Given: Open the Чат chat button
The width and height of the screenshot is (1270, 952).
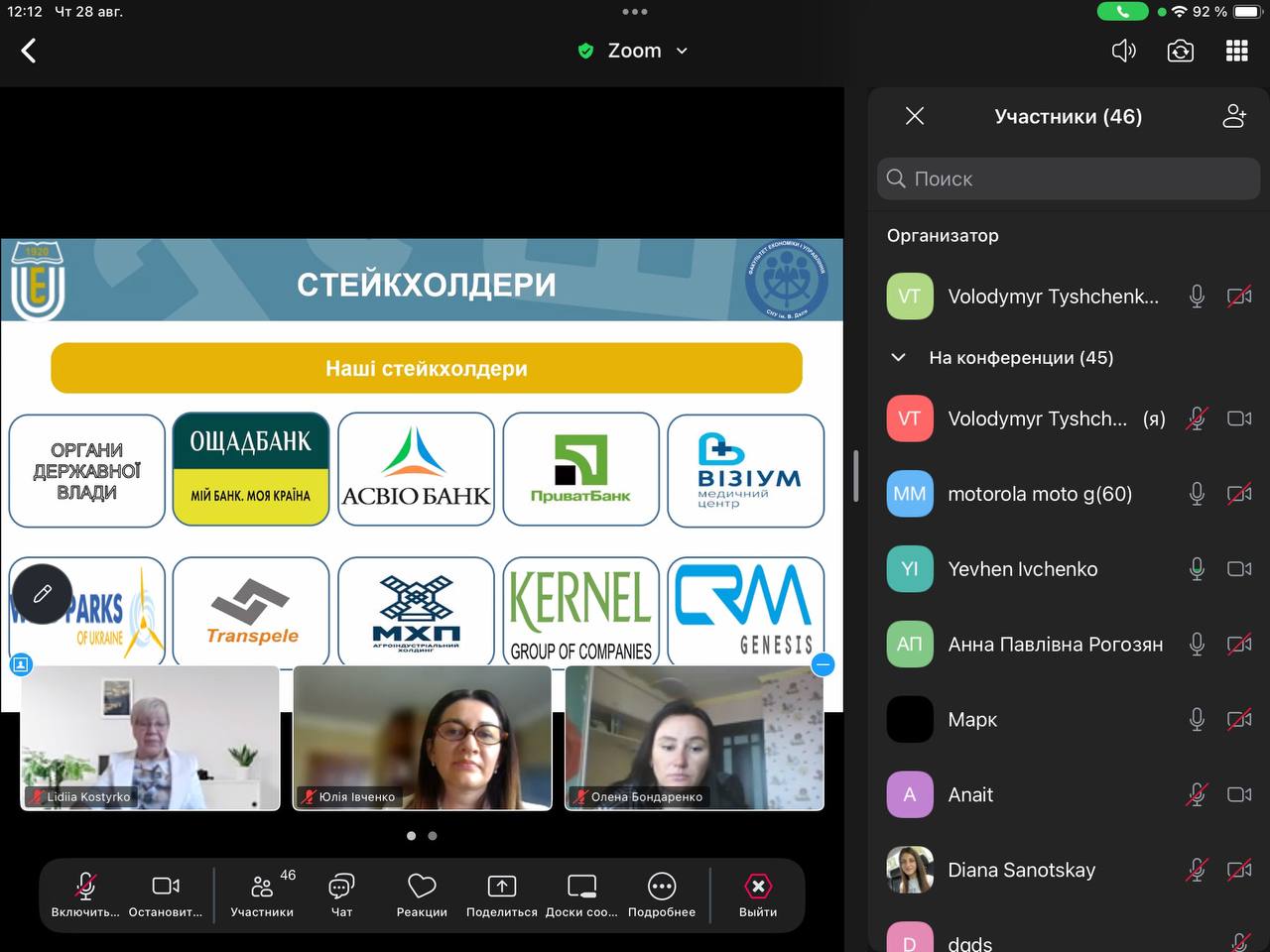Looking at the screenshot, I should pyautogui.click(x=341, y=893).
